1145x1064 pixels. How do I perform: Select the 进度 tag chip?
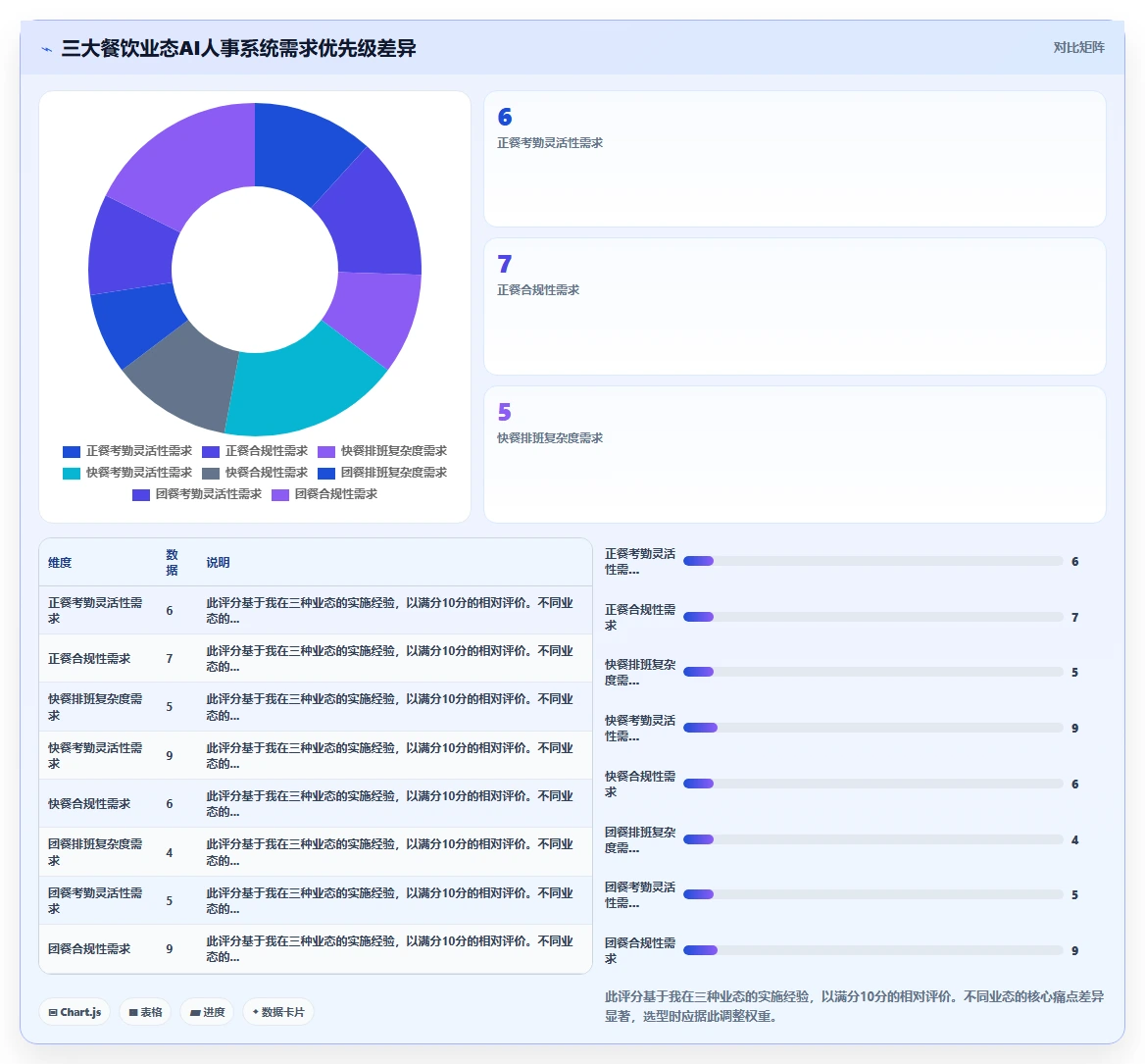(208, 1012)
